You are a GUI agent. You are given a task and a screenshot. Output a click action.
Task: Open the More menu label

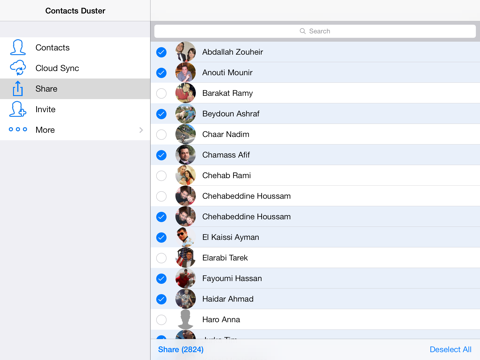[45, 130]
